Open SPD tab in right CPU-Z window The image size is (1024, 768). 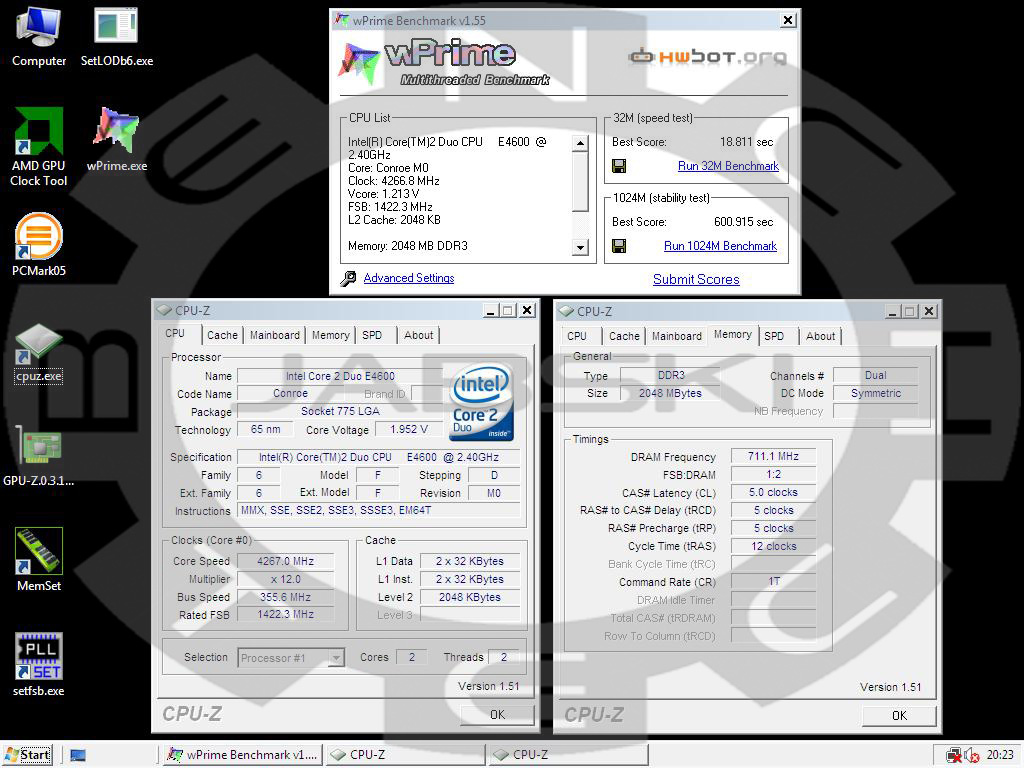tap(774, 336)
